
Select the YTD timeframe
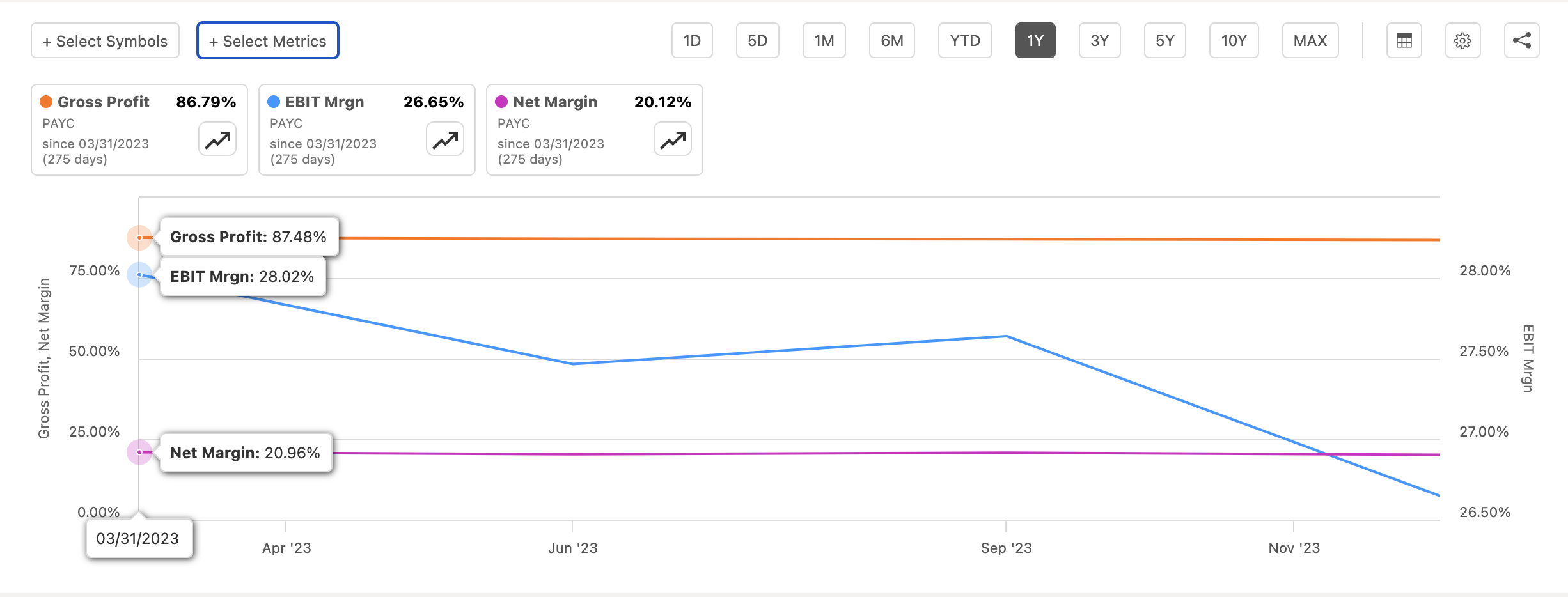[965, 40]
